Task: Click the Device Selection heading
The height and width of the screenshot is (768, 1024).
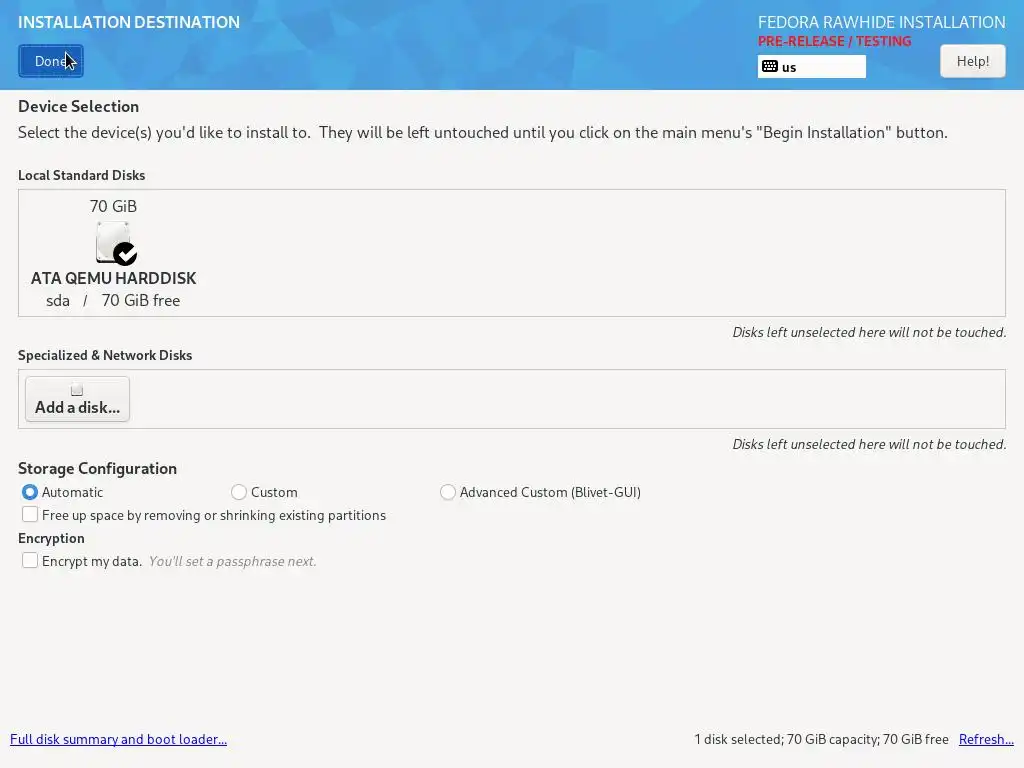Action: tap(78, 106)
